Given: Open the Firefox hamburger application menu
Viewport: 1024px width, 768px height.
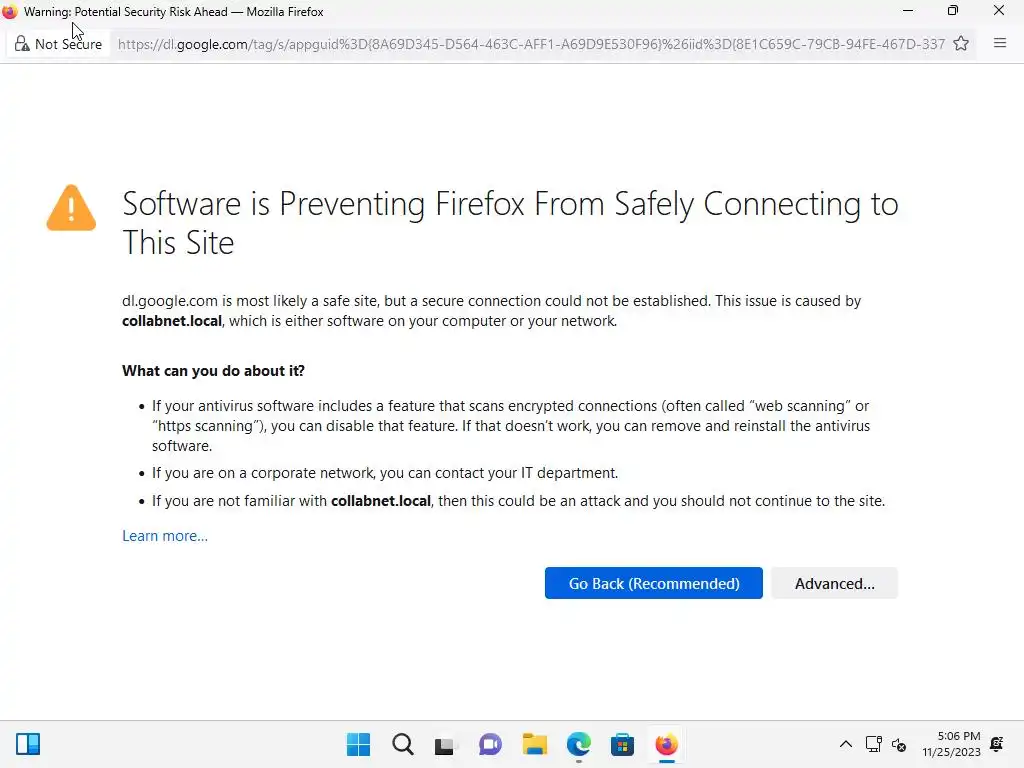Looking at the screenshot, I should [999, 44].
